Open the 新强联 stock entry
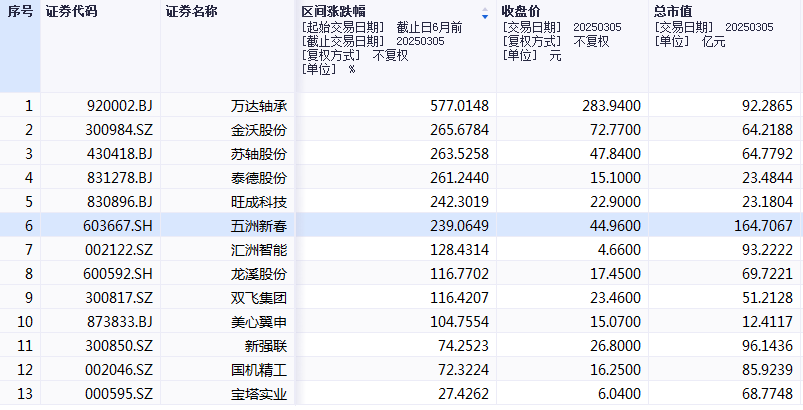Viewport: 803px width, 410px height. [264, 345]
